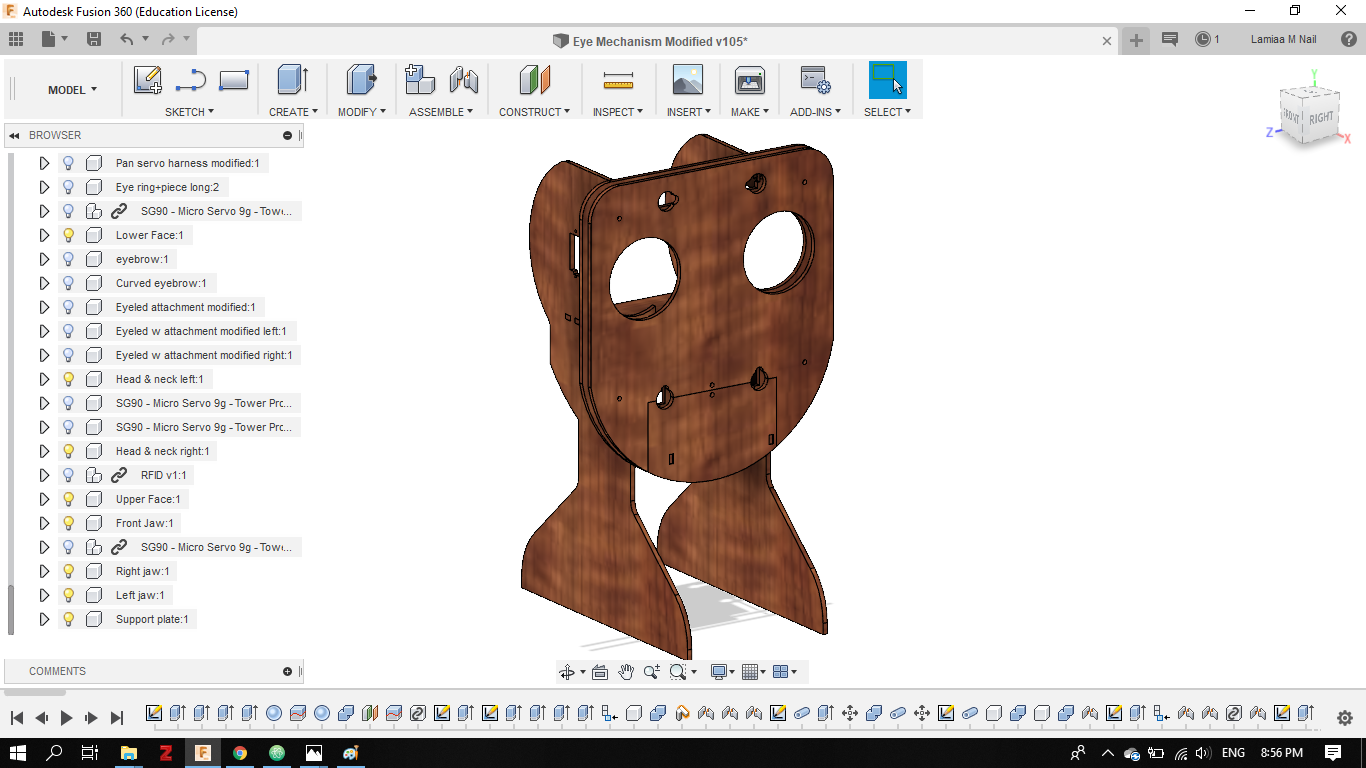Open the MODEL workspace dropdown
This screenshot has height=768, width=1366.
72,90
